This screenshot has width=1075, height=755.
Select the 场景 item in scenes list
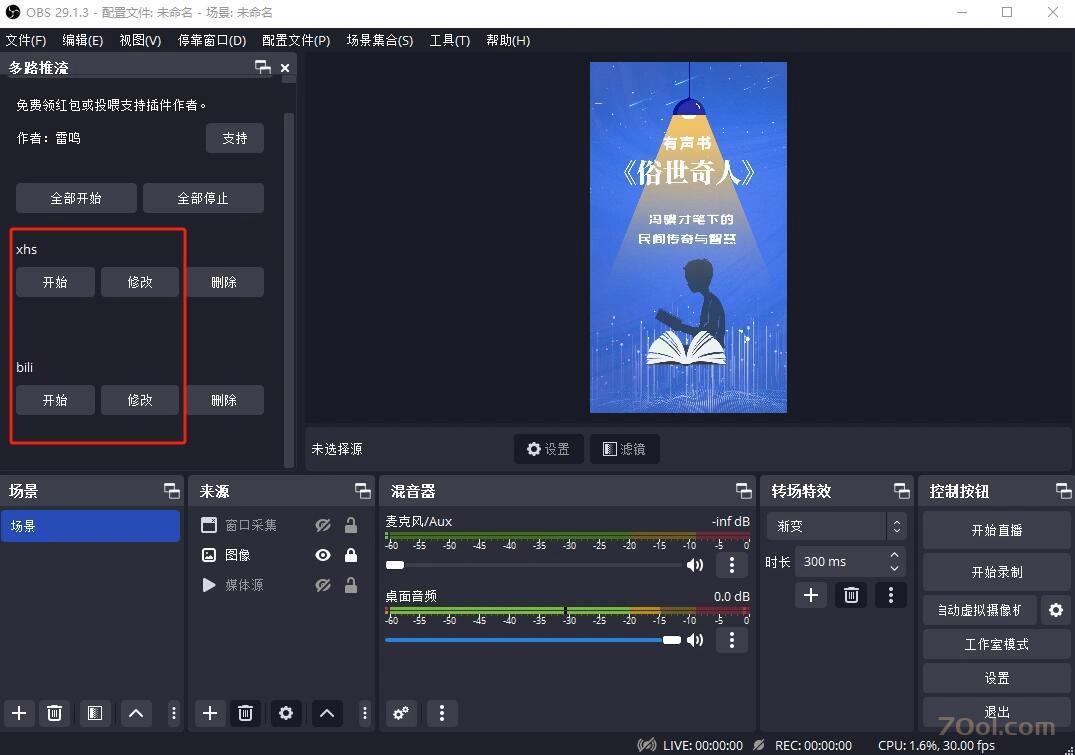(90, 526)
